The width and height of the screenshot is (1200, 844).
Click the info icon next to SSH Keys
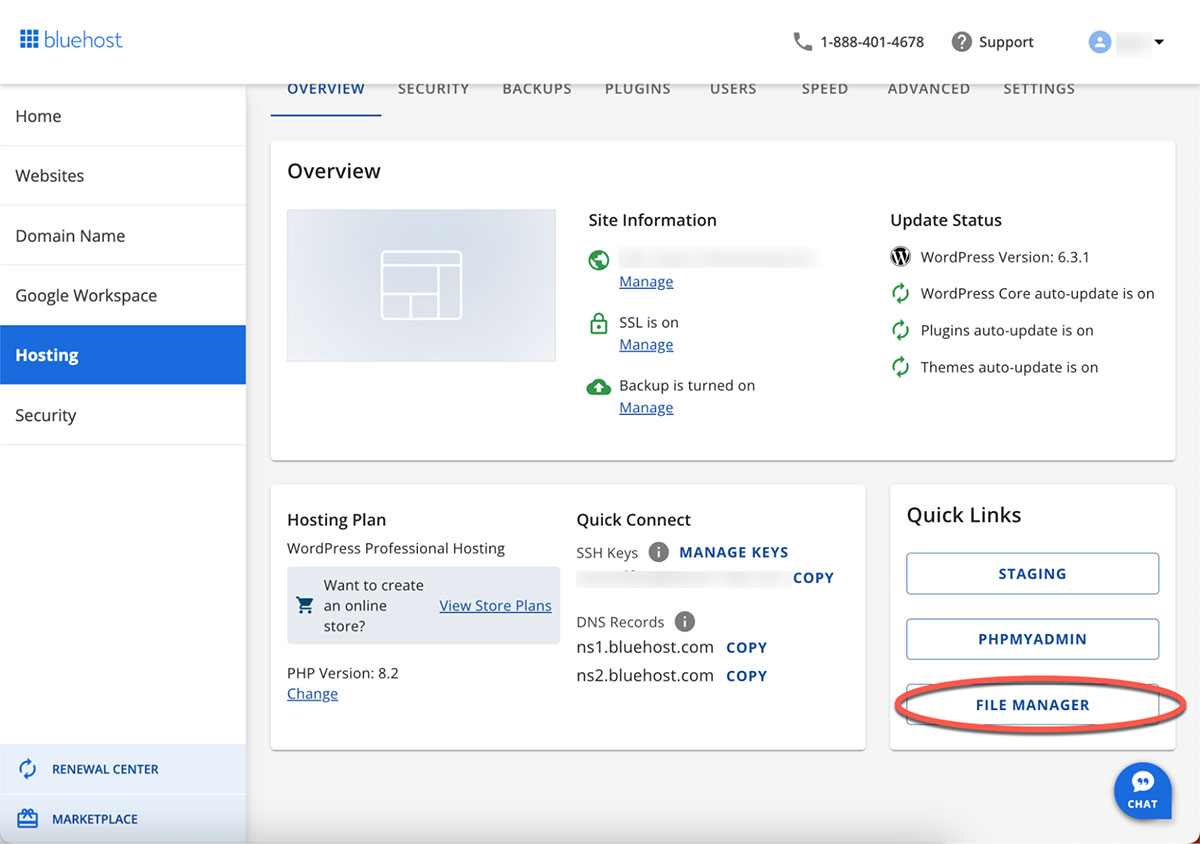[658, 552]
